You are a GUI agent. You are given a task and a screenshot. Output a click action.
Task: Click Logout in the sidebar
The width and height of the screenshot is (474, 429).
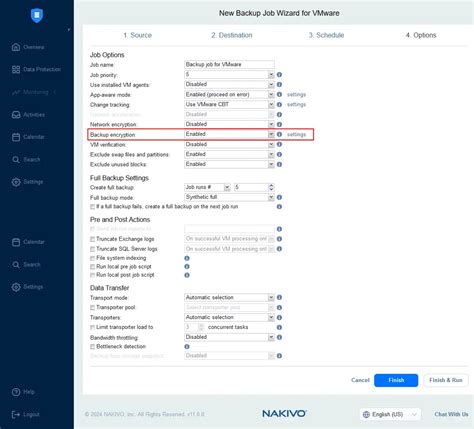[26, 414]
